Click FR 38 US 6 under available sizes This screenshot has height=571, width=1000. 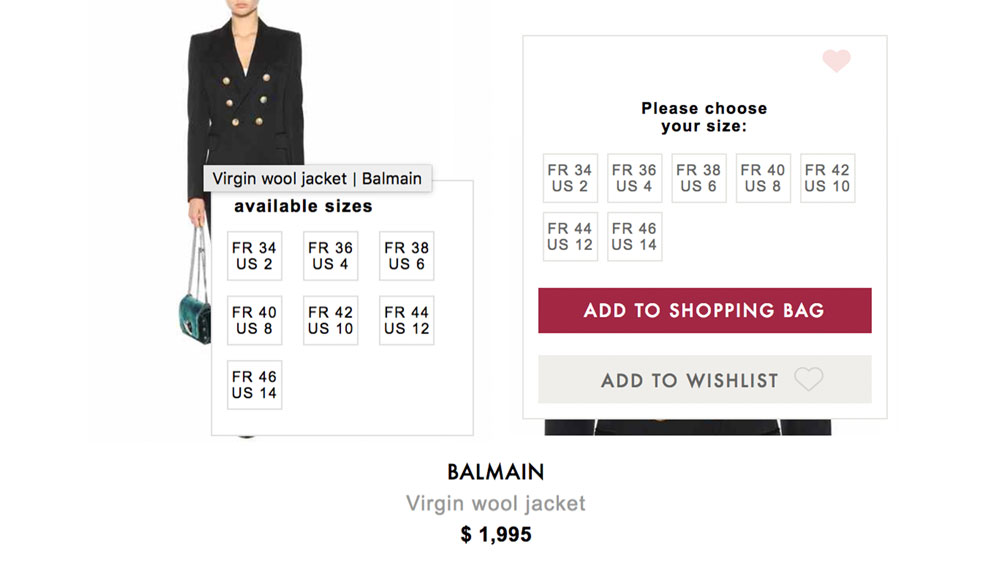(407, 256)
